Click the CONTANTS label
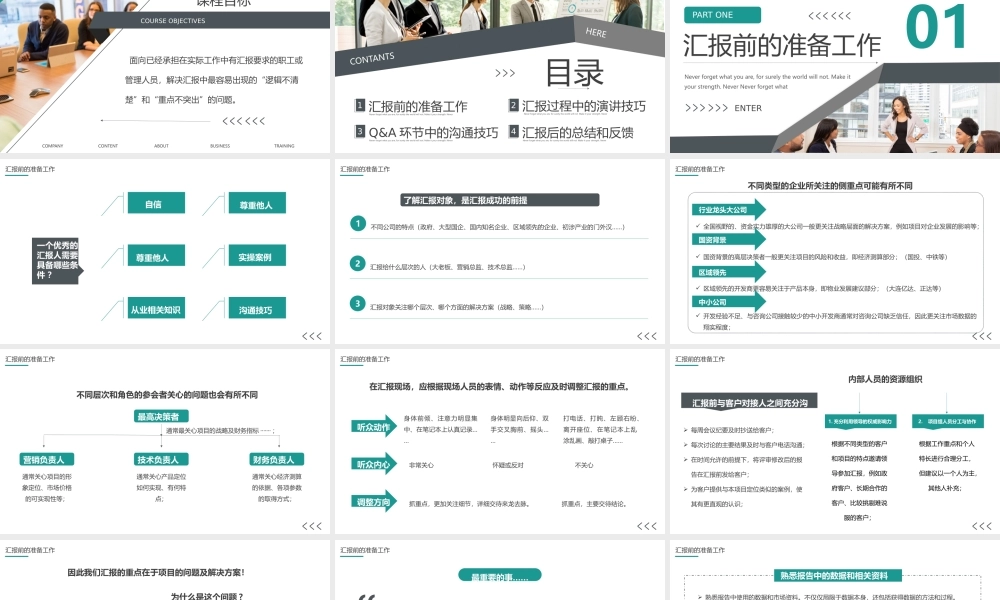Viewport: 1000px width, 600px height. (x=372, y=59)
